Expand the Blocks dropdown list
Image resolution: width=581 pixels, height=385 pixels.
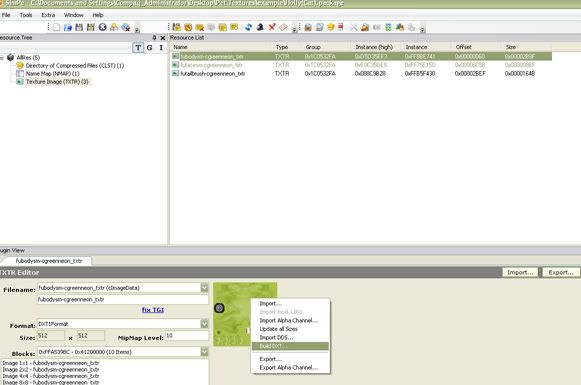pos(204,352)
